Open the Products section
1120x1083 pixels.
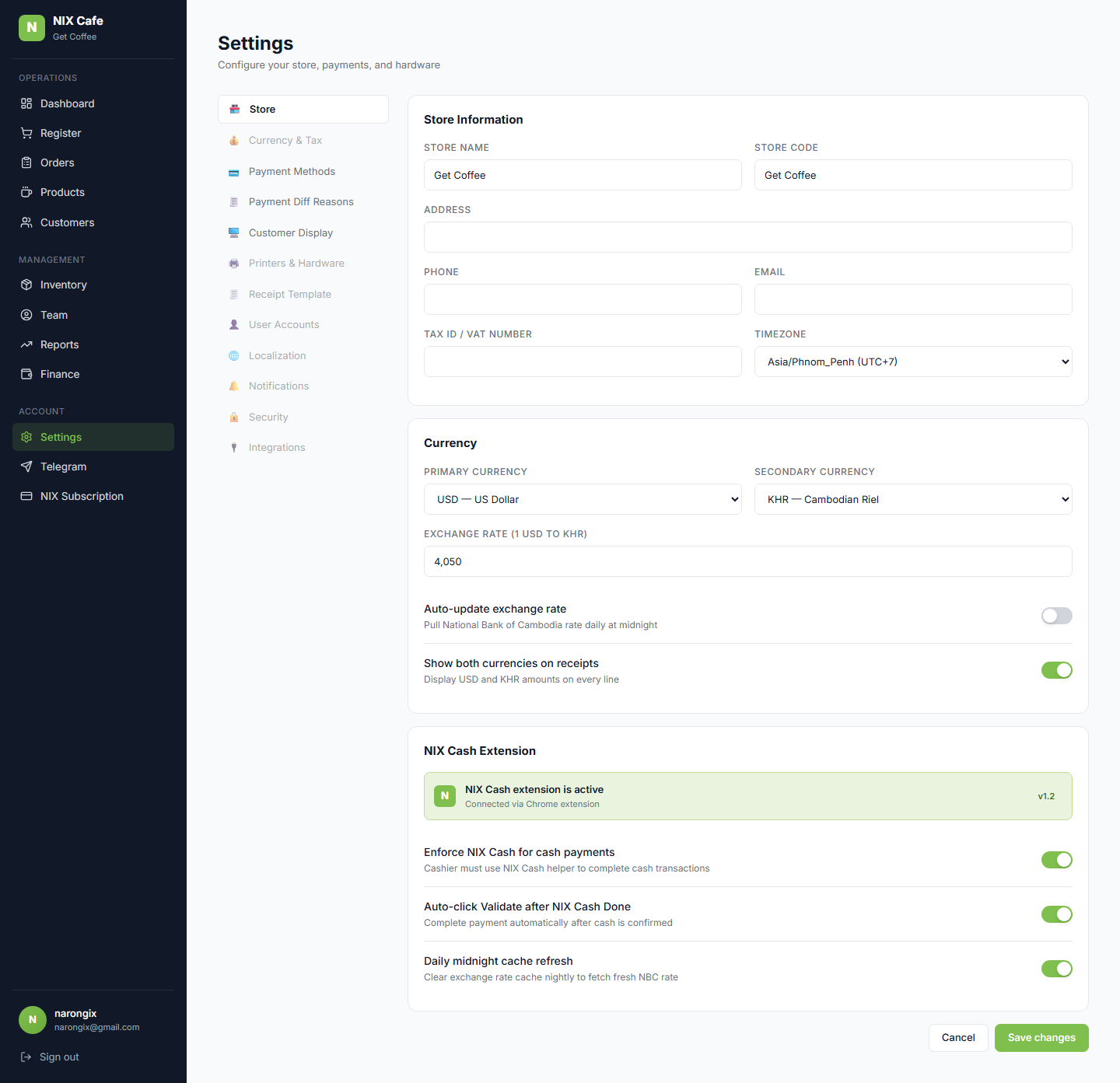pyautogui.click(x=62, y=192)
